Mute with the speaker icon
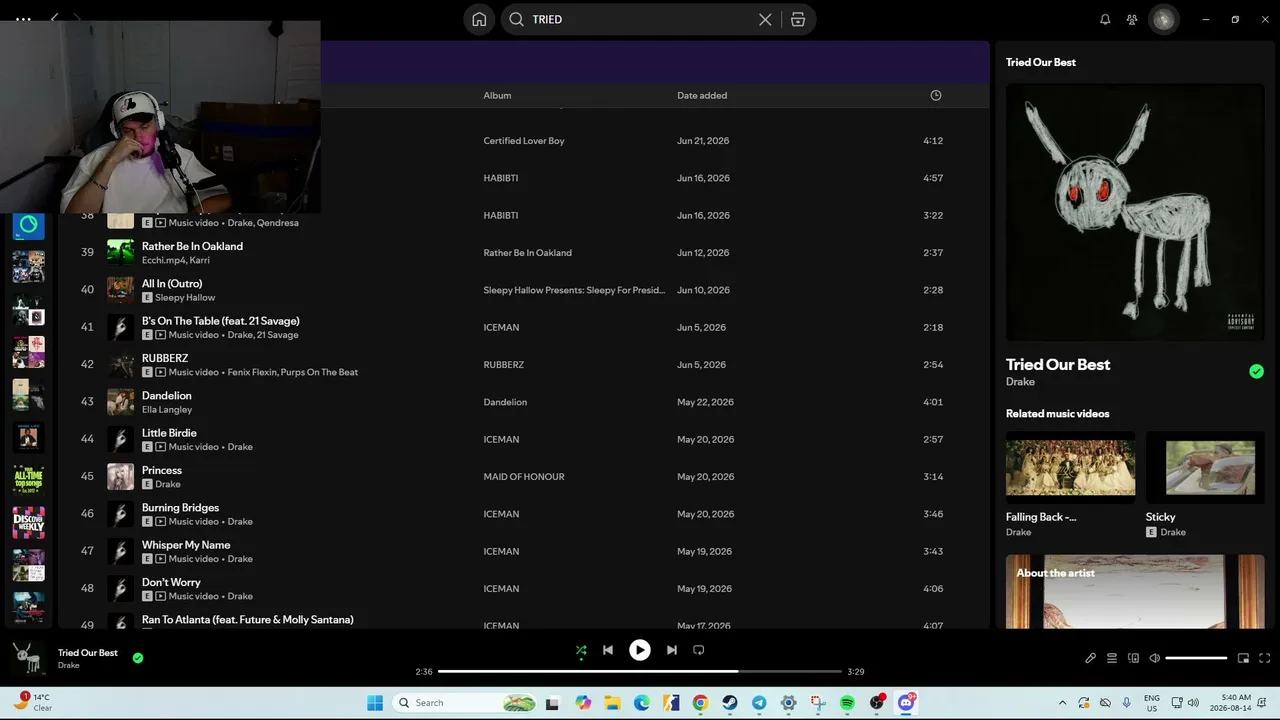Viewport: 1280px width, 720px height. (x=1154, y=658)
